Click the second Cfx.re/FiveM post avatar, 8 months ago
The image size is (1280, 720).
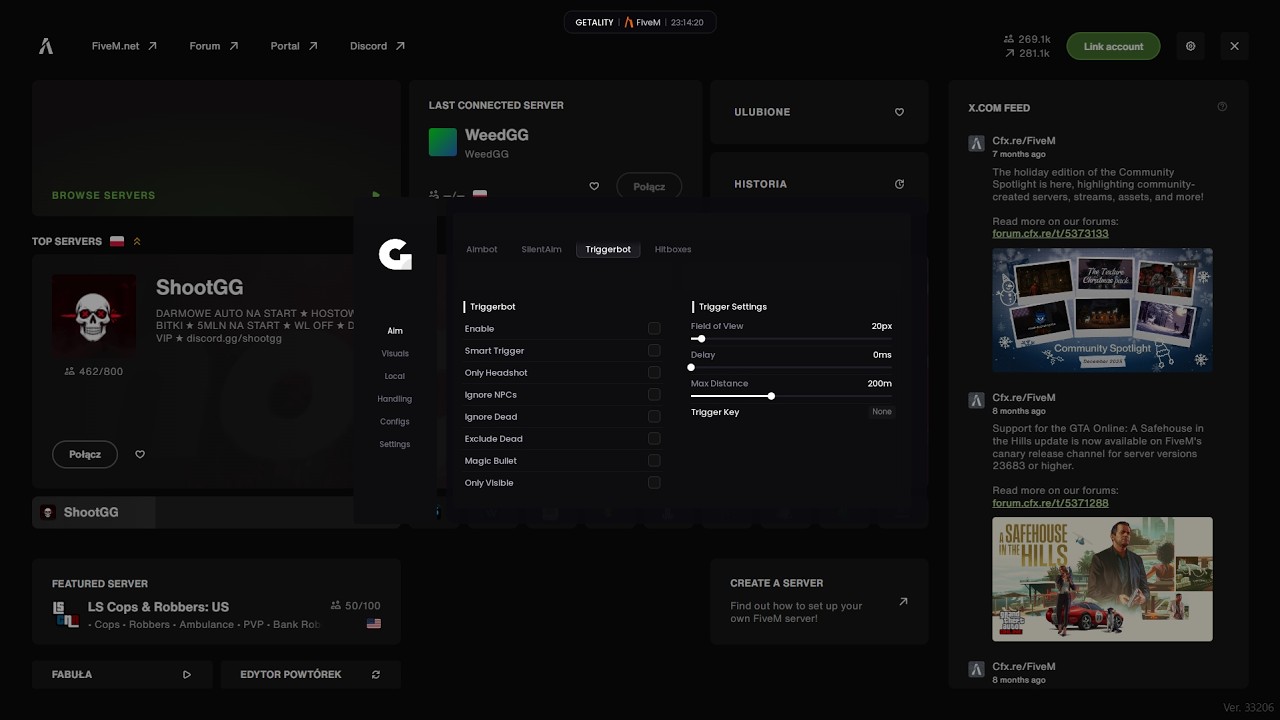pyautogui.click(x=976, y=400)
